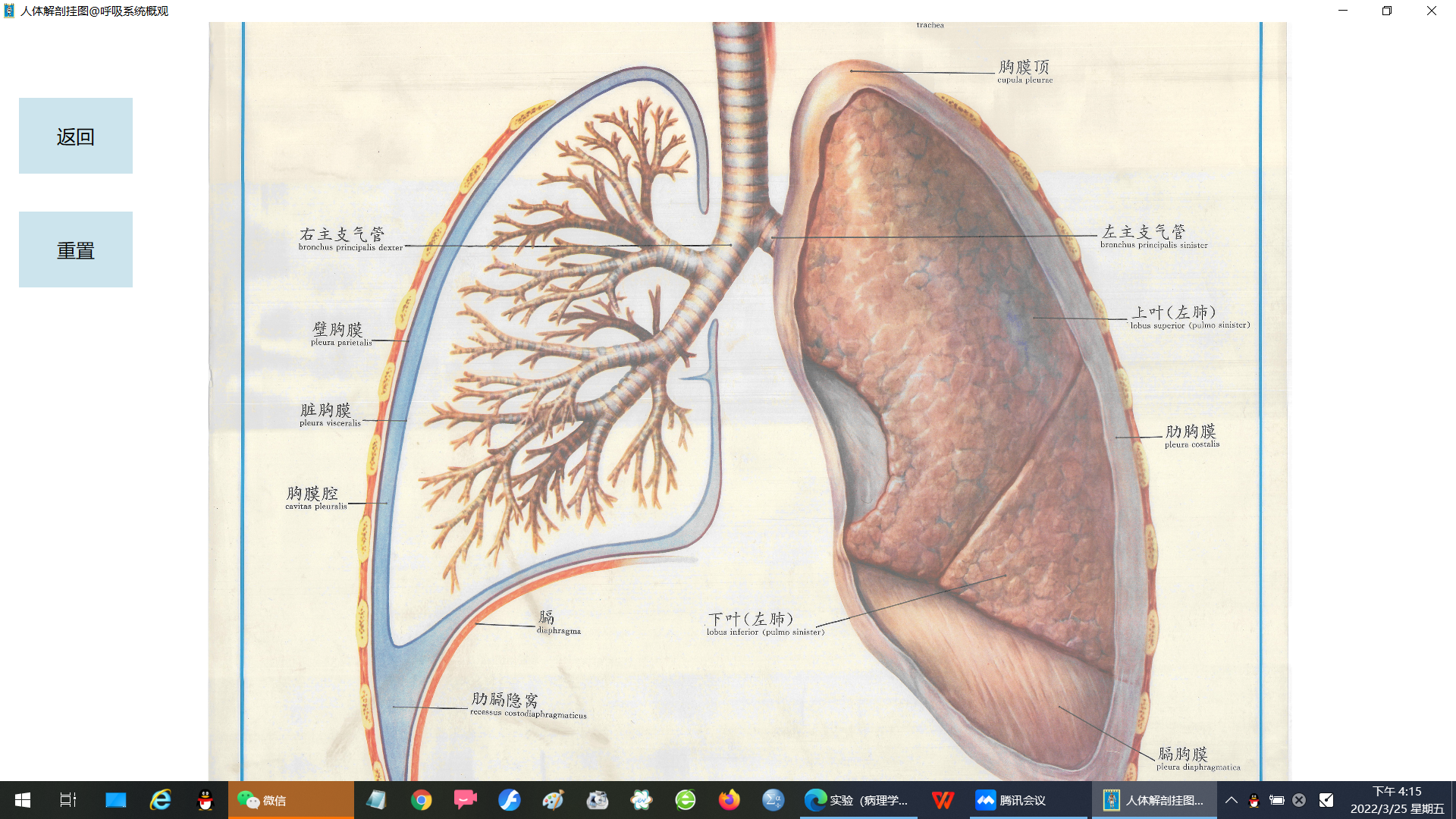Open Task View from the taskbar
Screen dimensions: 1456x819
68,800
